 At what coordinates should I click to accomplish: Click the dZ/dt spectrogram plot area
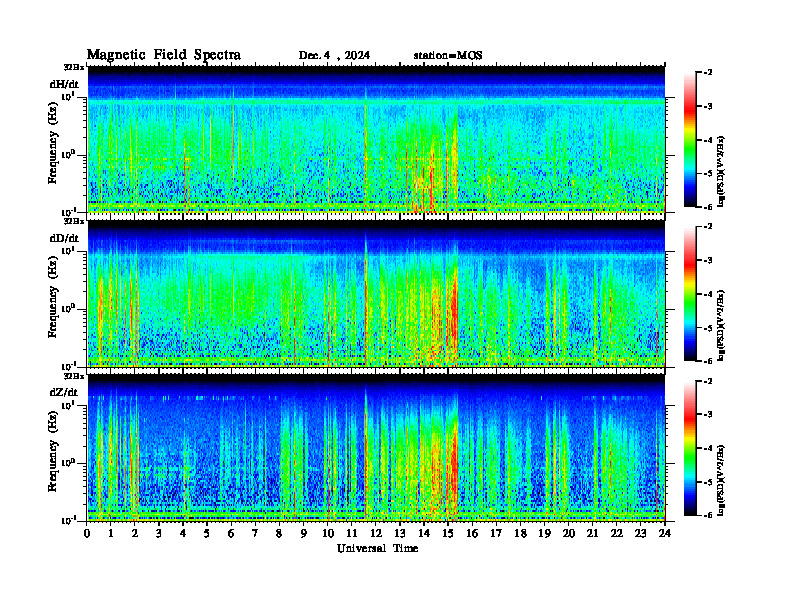coord(376,447)
